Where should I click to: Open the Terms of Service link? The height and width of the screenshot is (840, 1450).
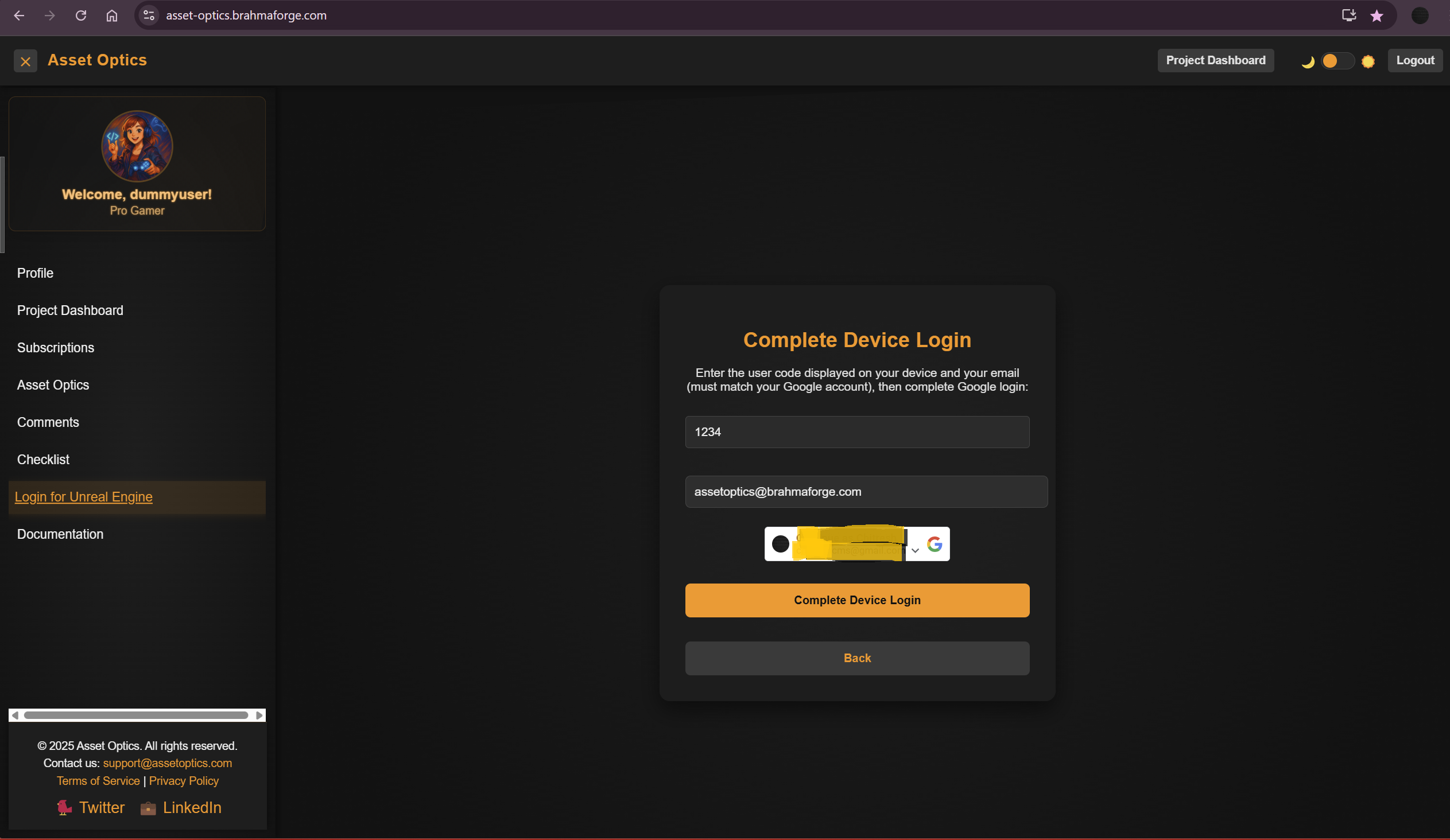[x=98, y=781]
